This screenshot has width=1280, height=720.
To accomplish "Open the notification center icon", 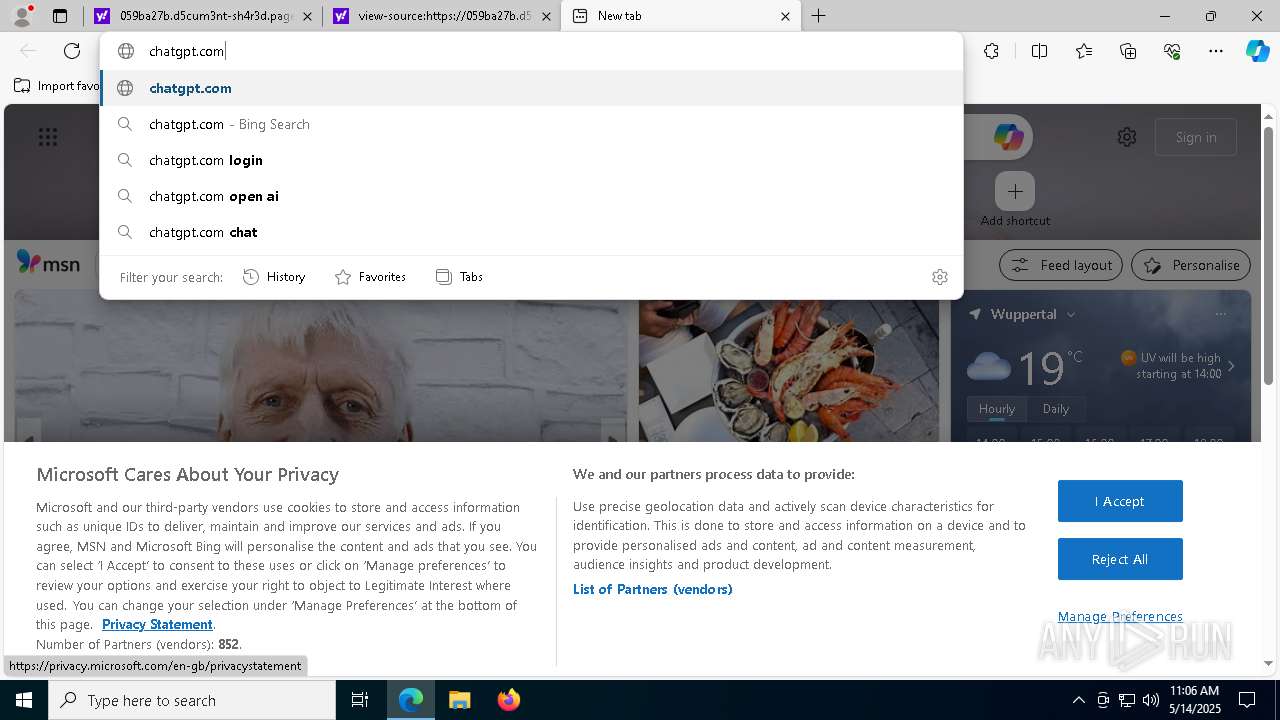I will pos(1247,700).
